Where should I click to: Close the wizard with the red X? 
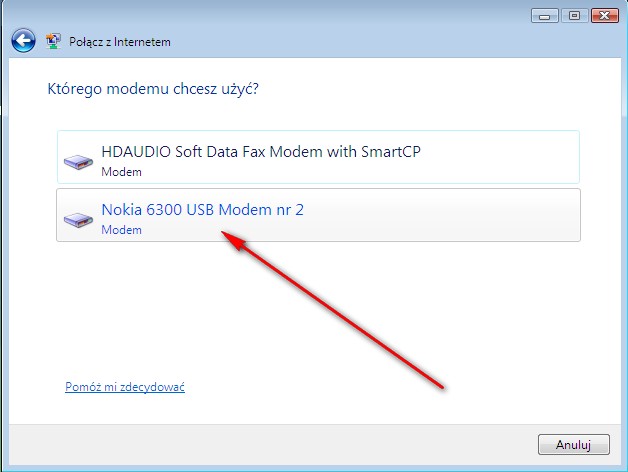coord(604,16)
